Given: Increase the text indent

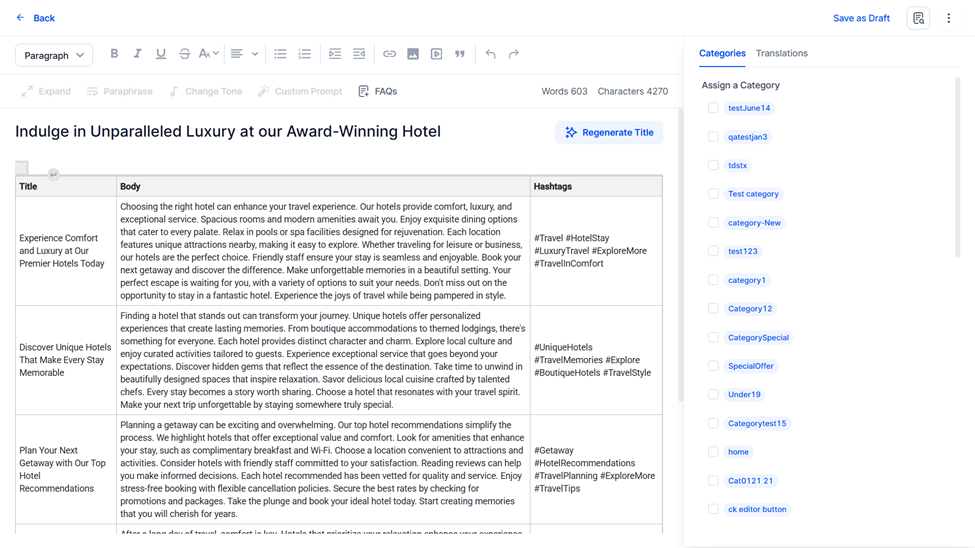Looking at the screenshot, I should click(x=335, y=54).
